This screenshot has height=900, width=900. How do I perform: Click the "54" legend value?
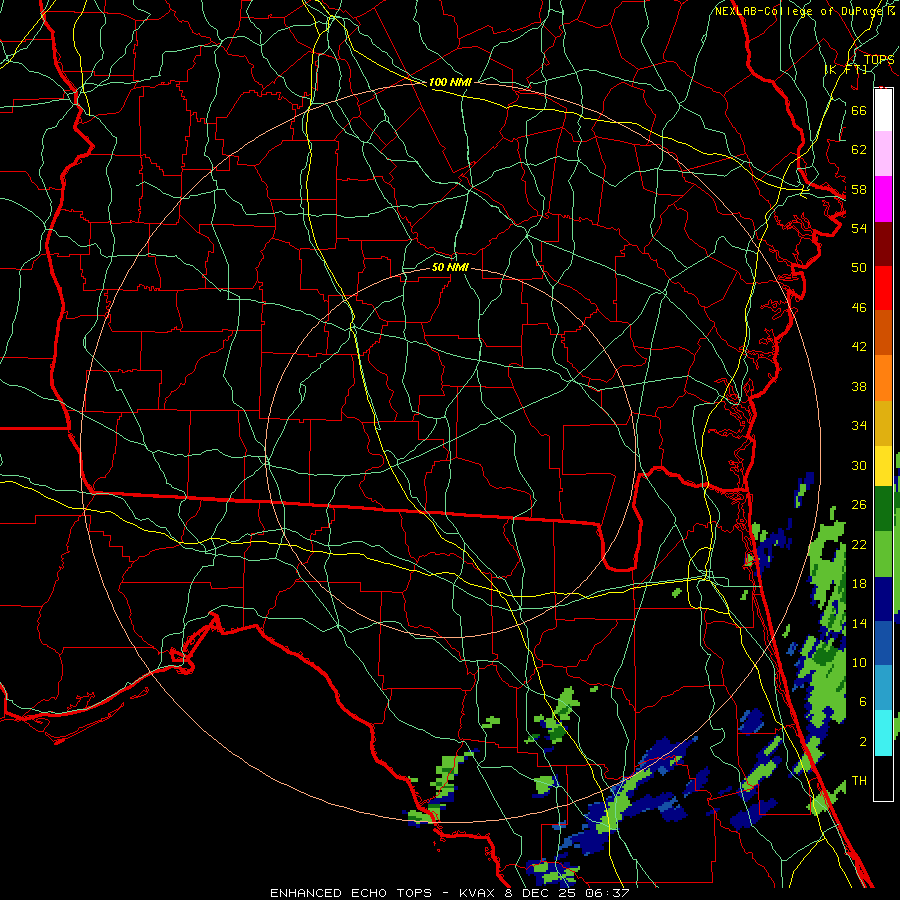(x=859, y=228)
